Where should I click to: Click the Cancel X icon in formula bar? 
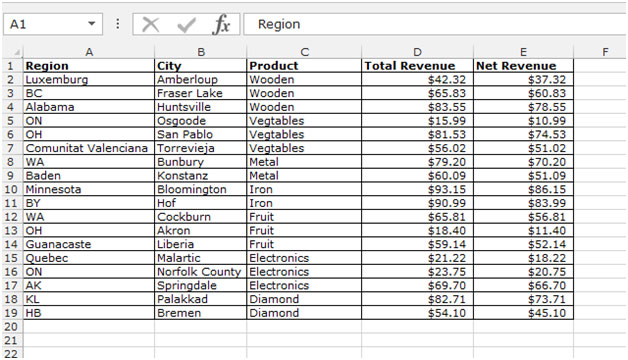tap(151, 24)
